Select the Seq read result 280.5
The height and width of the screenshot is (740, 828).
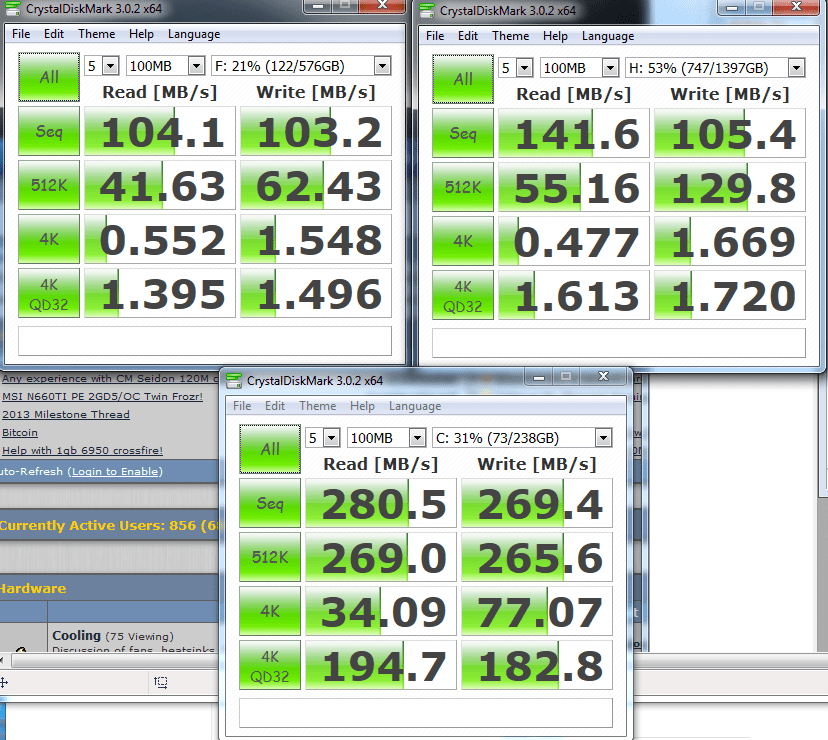pyautogui.click(x=380, y=503)
